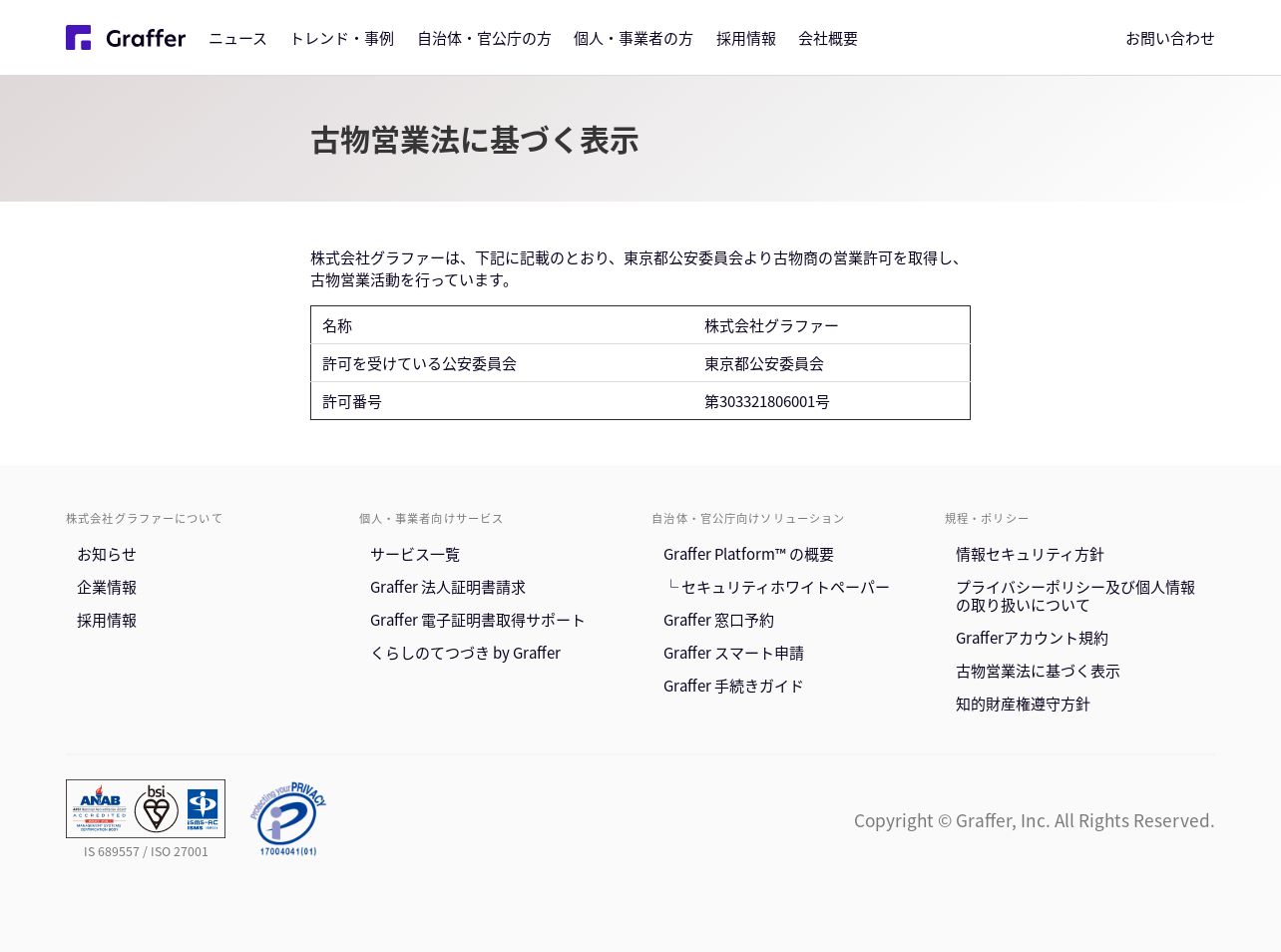The width and height of the screenshot is (1281, 952).
Task: Open 情報セキュリティ方針 link
Action: click(1030, 554)
